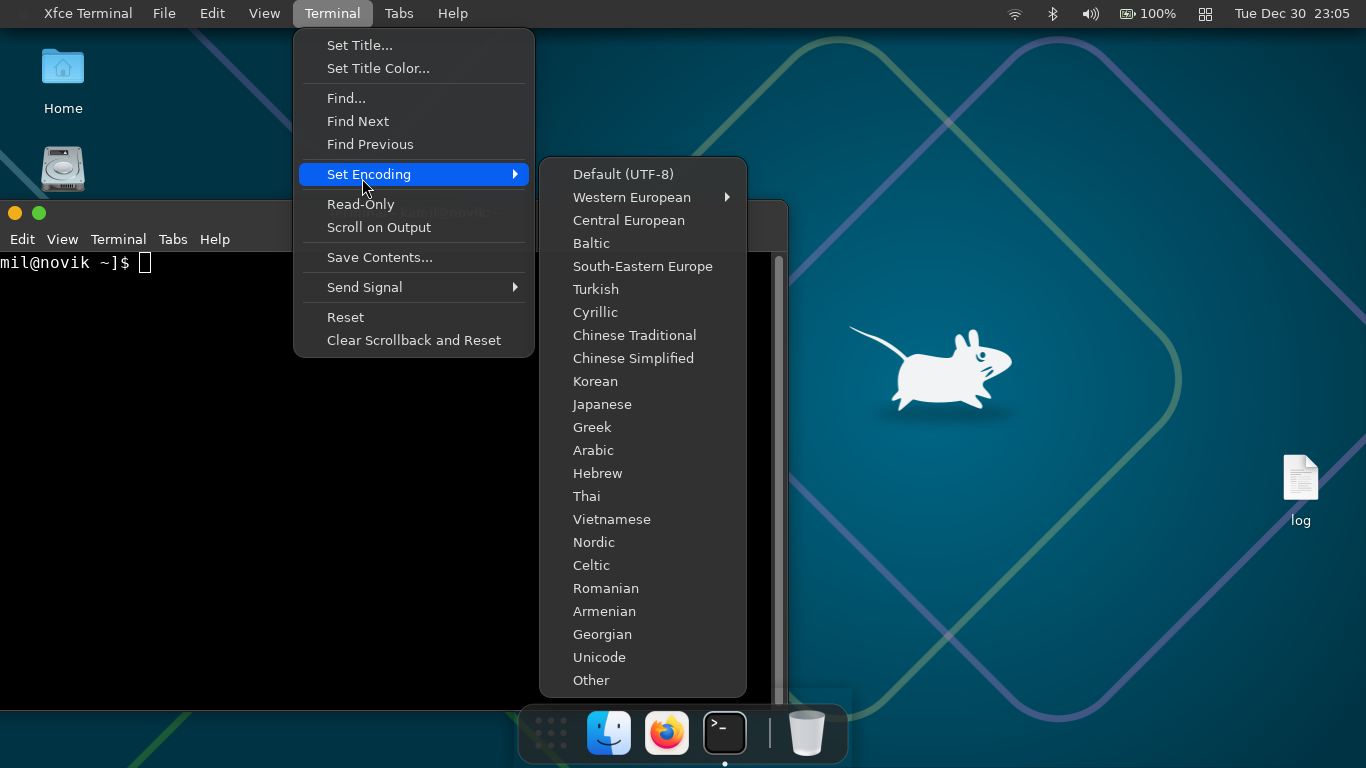Choose Save Contents... entry
The height and width of the screenshot is (768, 1366).
click(x=414, y=257)
